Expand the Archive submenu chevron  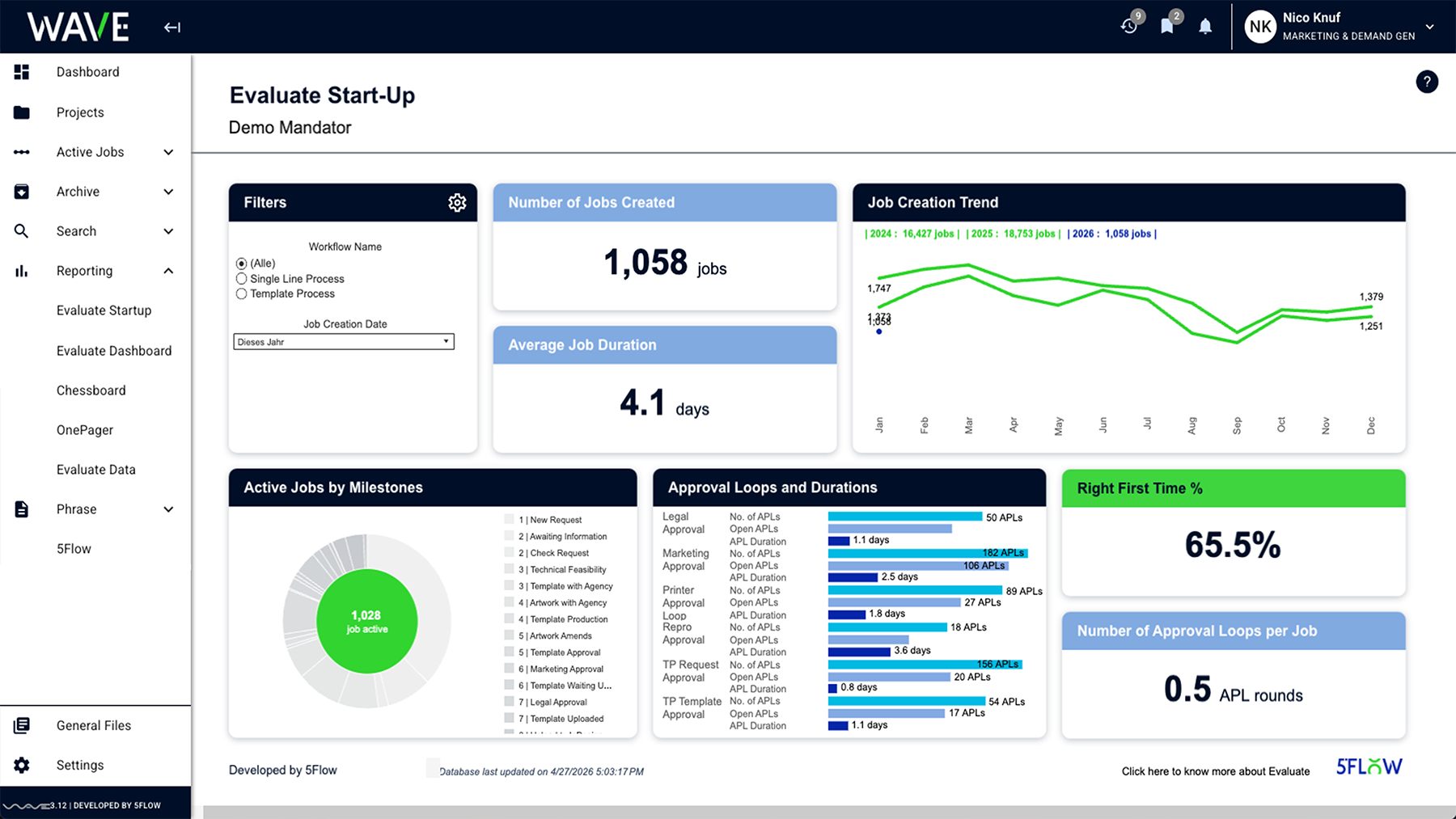pyautogui.click(x=168, y=192)
